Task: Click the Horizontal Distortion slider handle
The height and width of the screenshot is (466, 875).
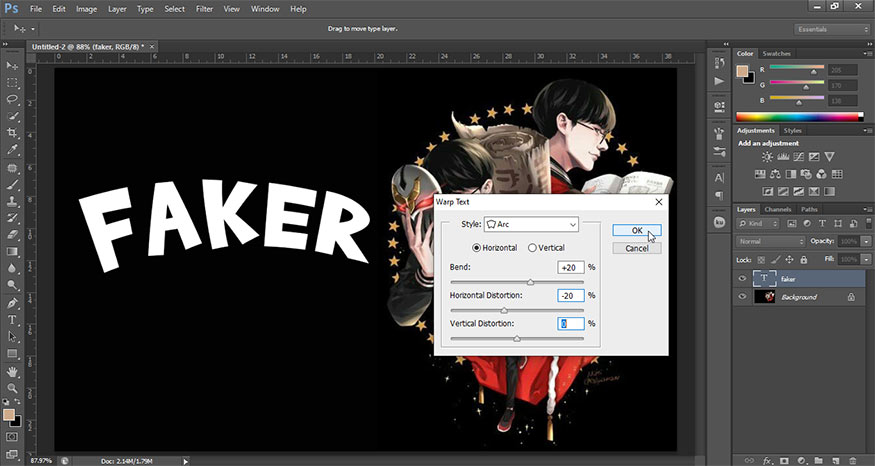Action: [x=504, y=310]
